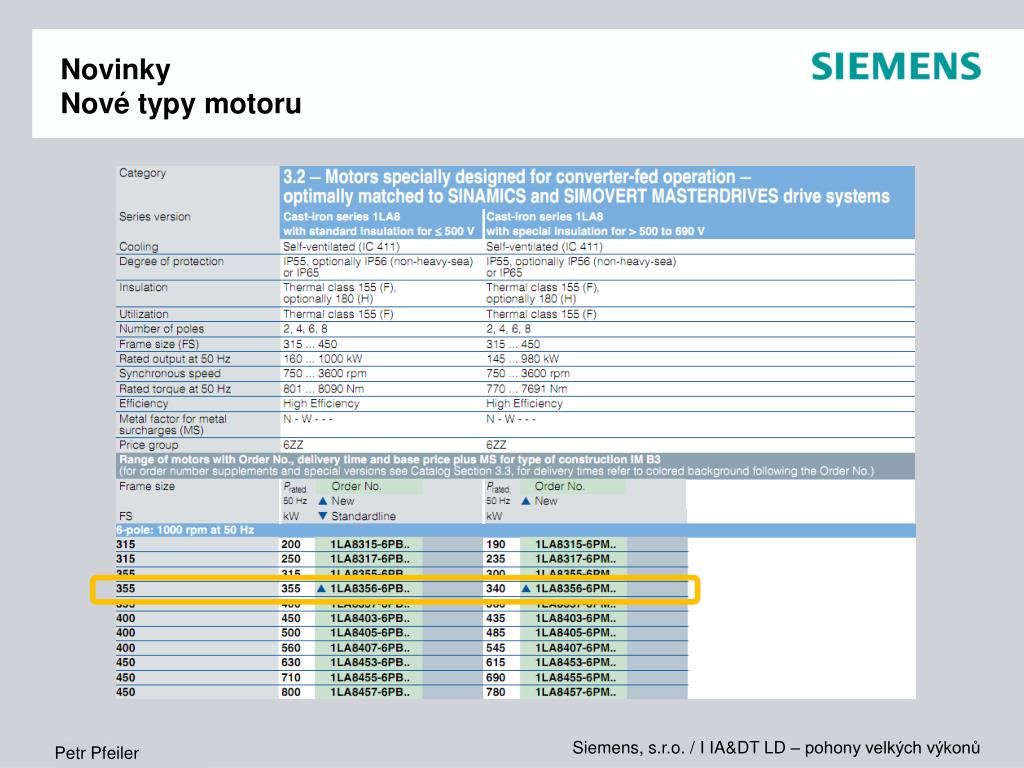This screenshot has height=768, width=1024.
Task: Click the 'Range of motors with Order No.' banner
Action: point(516,465)
